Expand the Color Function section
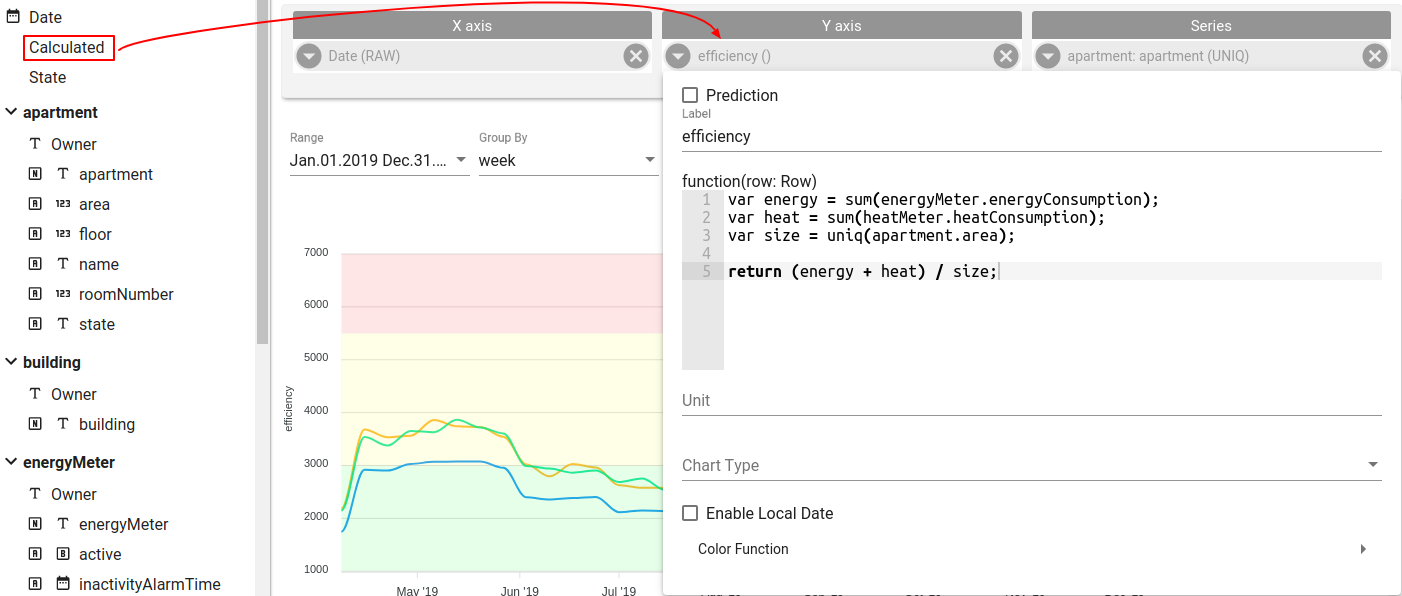This screenshot has width=1402, height=596. click(1032, 549)
